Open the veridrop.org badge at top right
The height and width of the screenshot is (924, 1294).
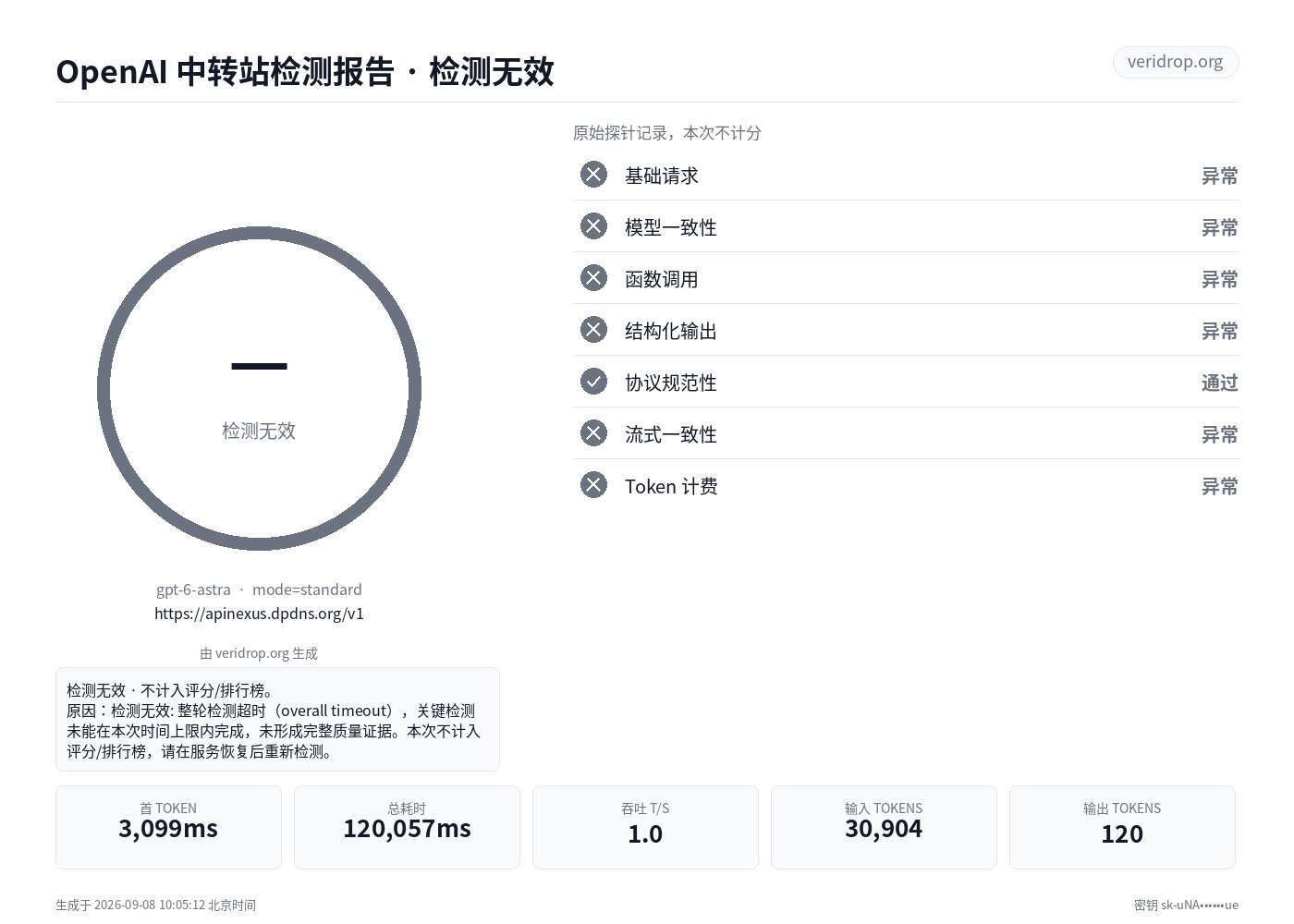click(x=1176, y=62)
